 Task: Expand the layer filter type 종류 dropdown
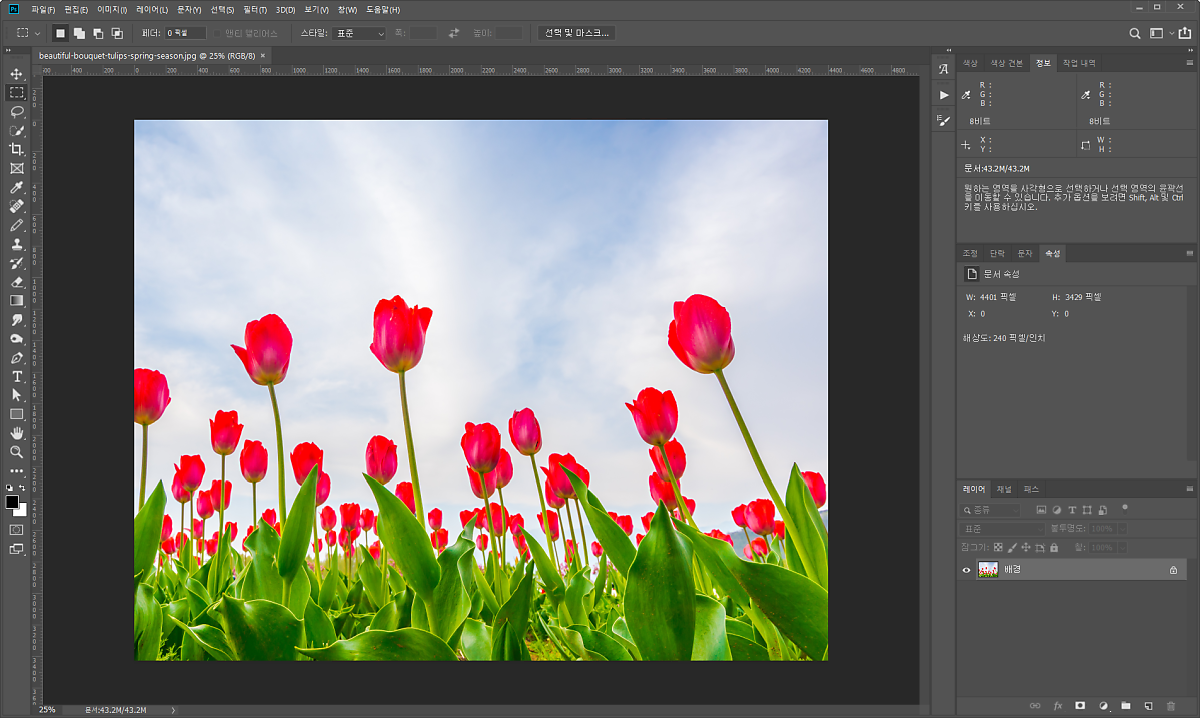tap(991, 510)
